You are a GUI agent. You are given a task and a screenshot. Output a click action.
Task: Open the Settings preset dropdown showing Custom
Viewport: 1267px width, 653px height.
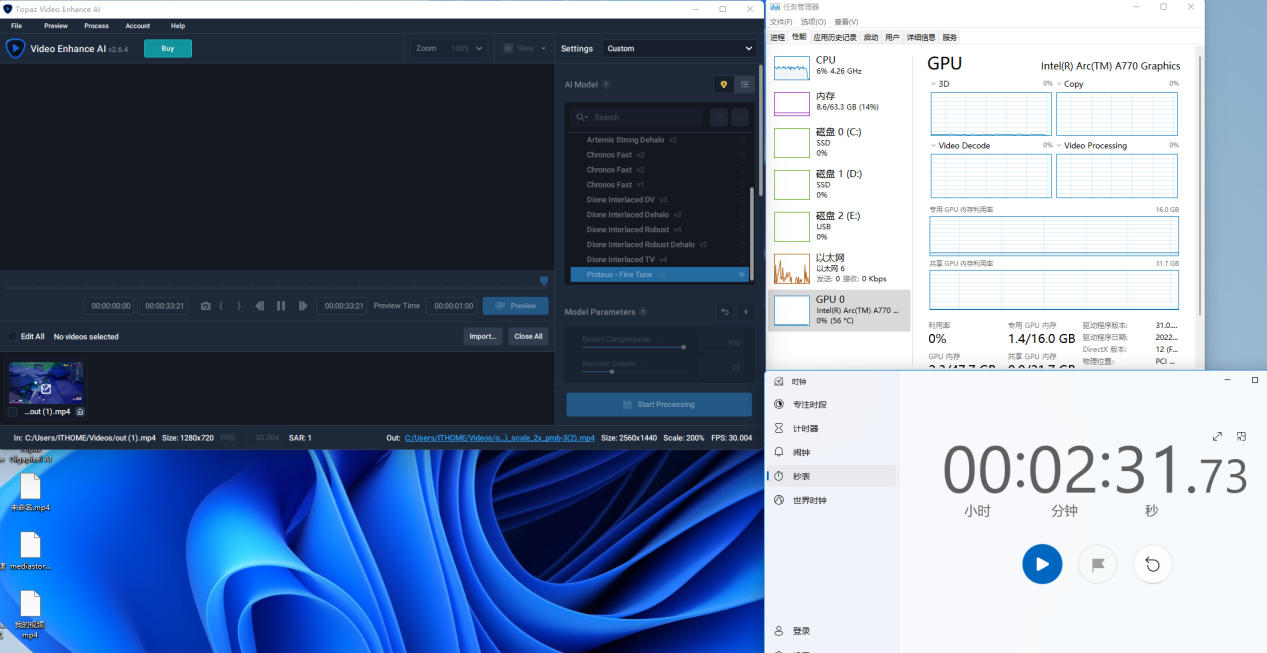point(679,48)
